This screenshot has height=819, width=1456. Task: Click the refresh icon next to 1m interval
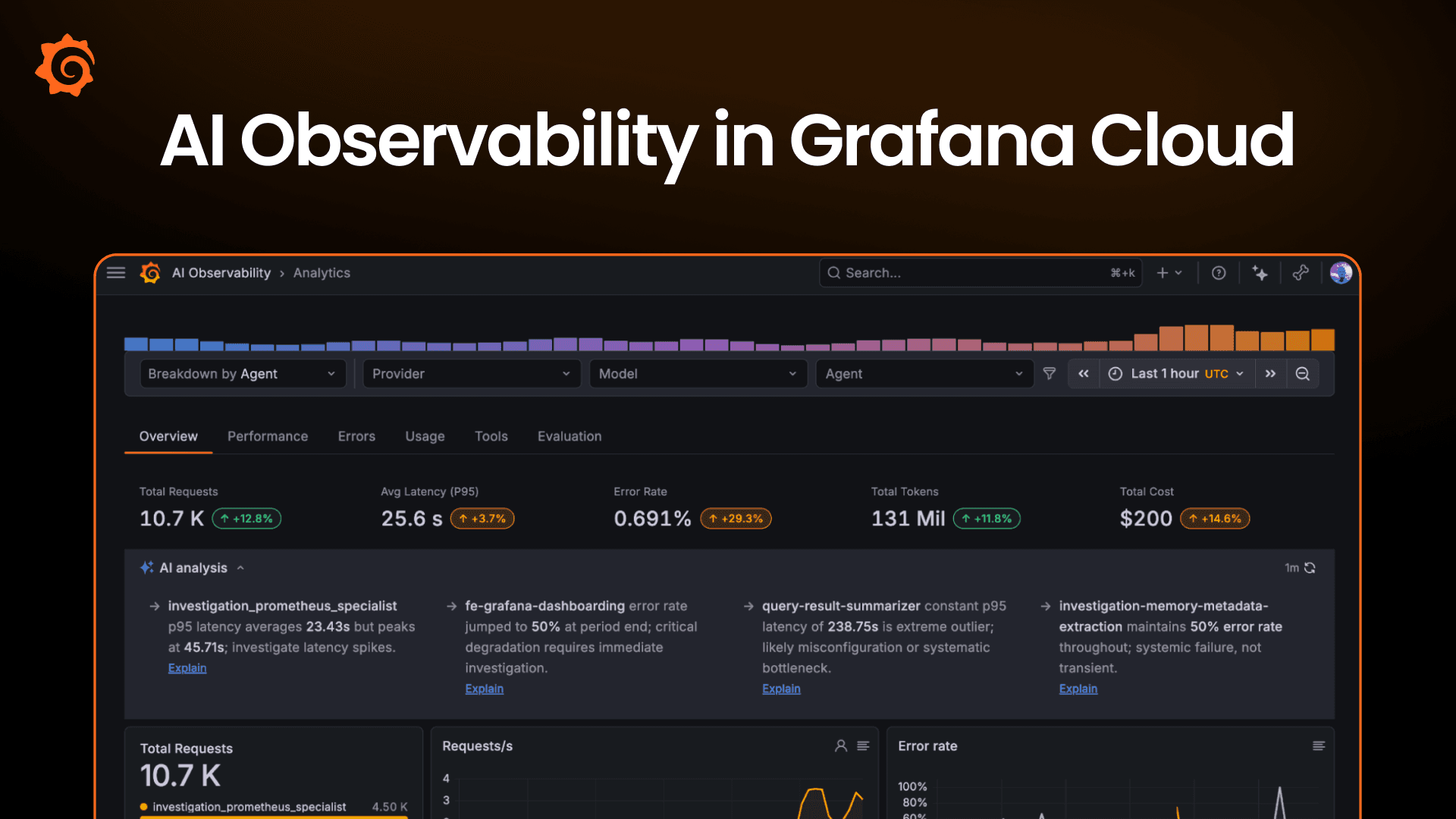1311,567
